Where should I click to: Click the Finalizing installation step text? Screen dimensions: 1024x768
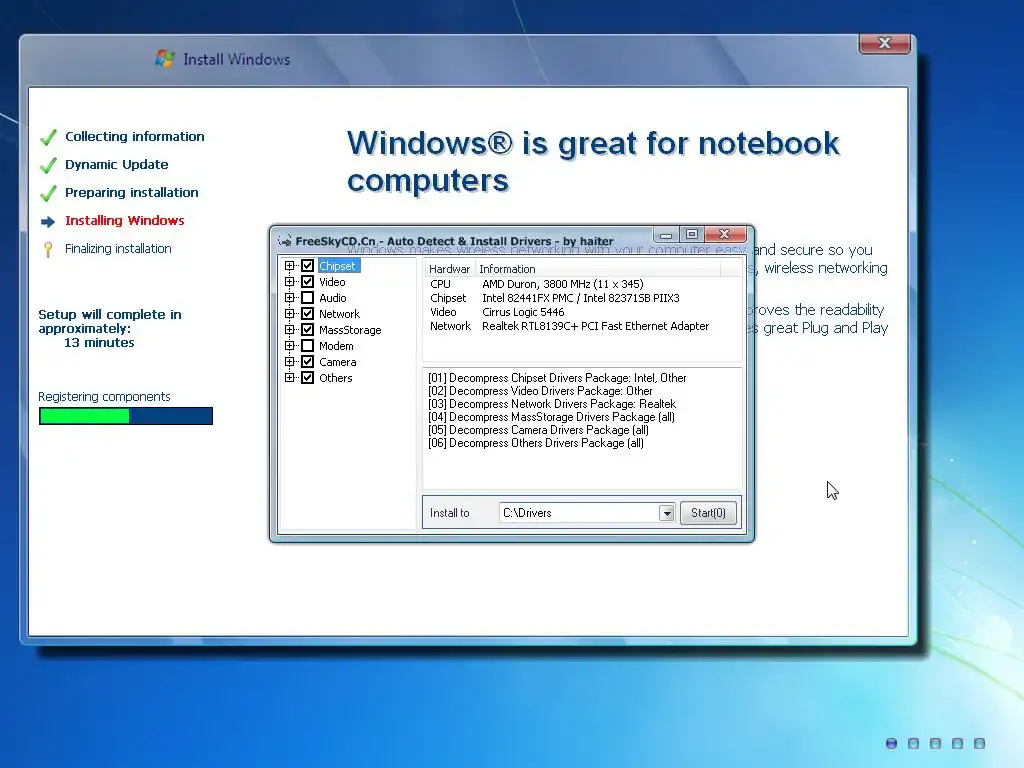[x=118, y=249]
